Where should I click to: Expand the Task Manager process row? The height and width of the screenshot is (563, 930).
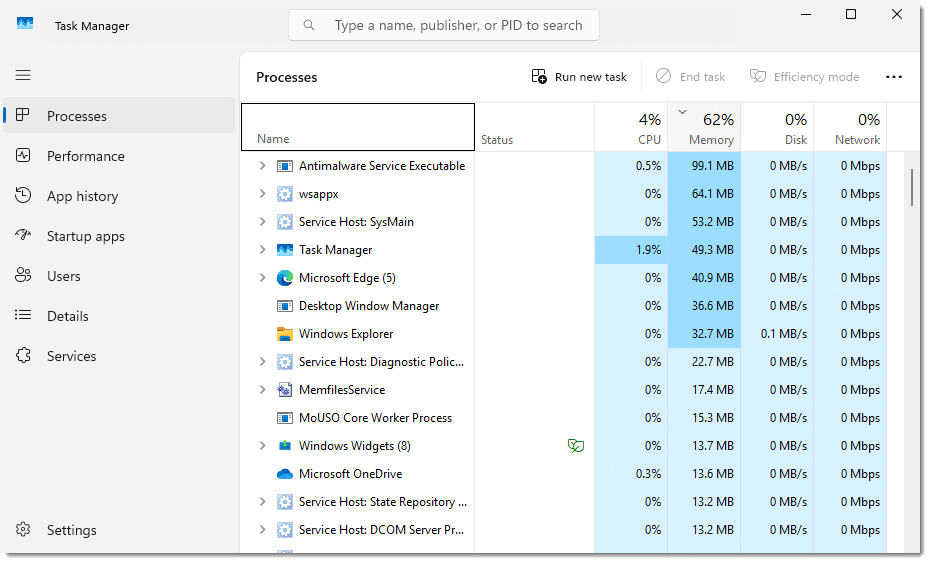click(x=262, y=249)
